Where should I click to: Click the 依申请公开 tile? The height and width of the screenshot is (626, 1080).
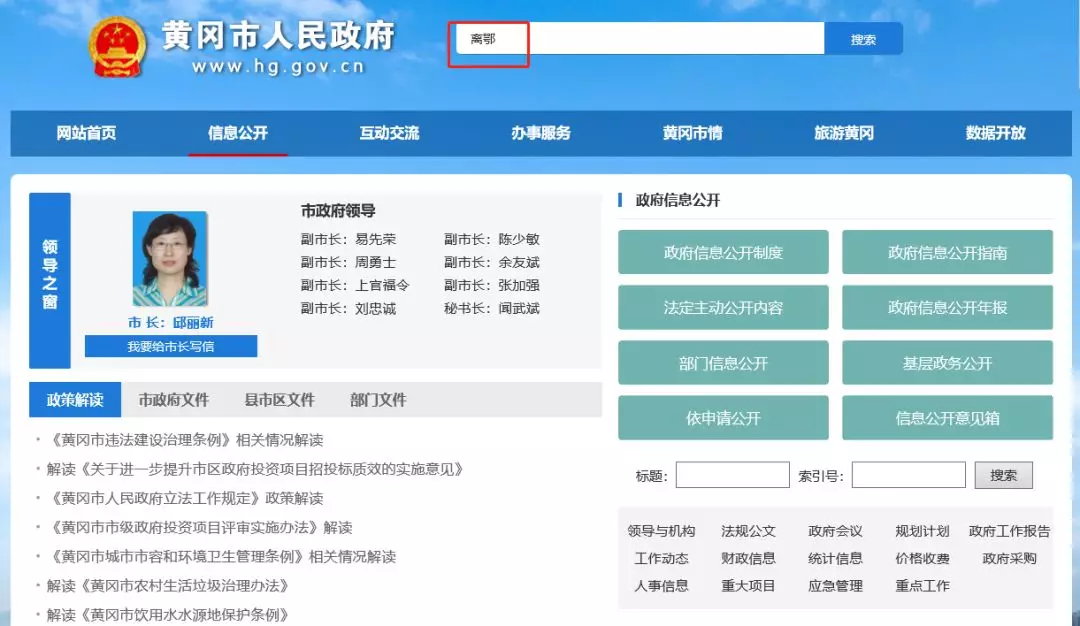click(723, 418)
